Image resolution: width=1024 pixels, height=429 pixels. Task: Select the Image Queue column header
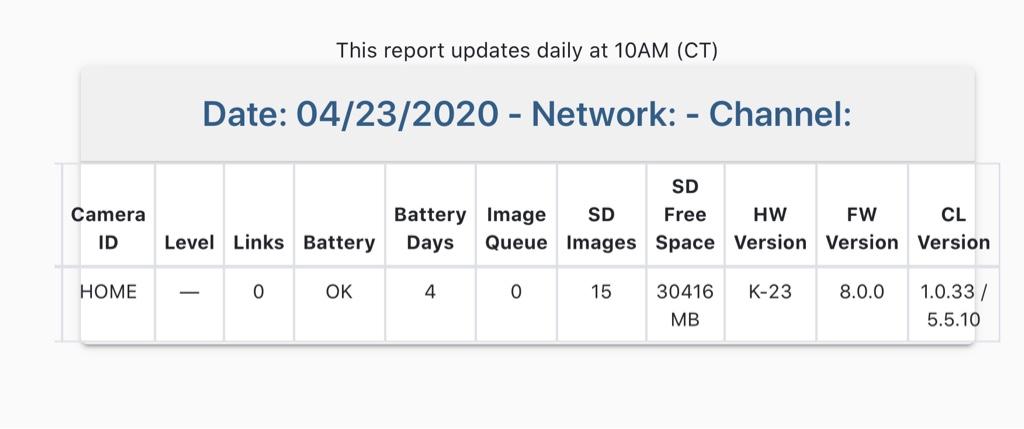click(x=516, y=229)
